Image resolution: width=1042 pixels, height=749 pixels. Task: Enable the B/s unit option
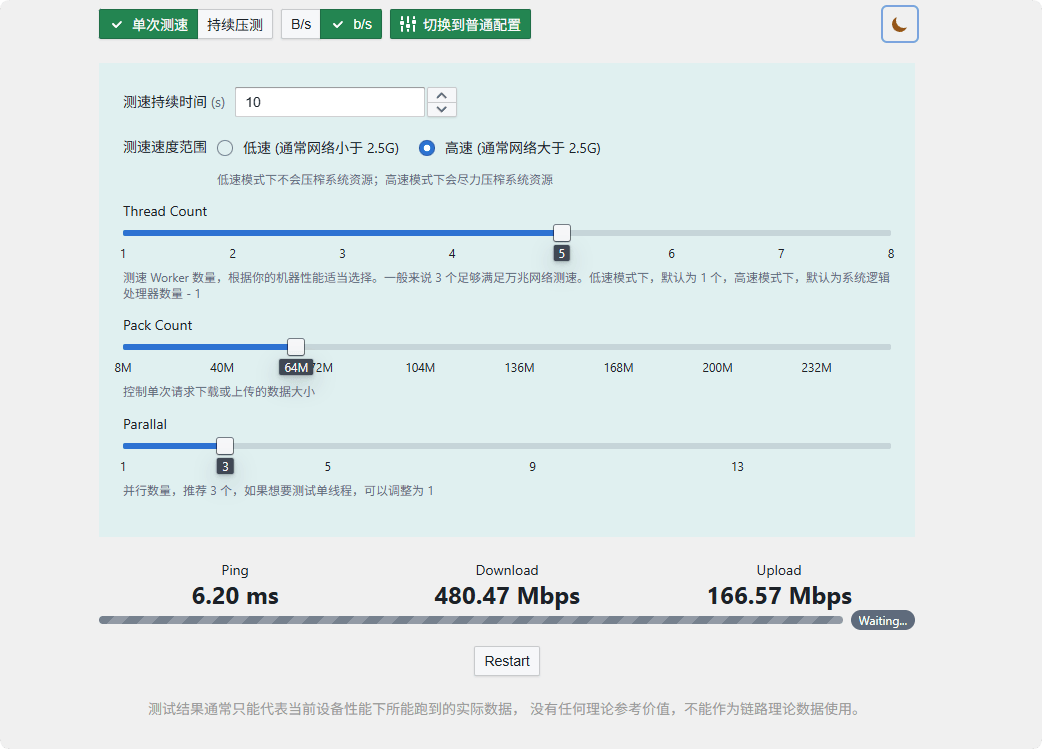click(300, 24)
